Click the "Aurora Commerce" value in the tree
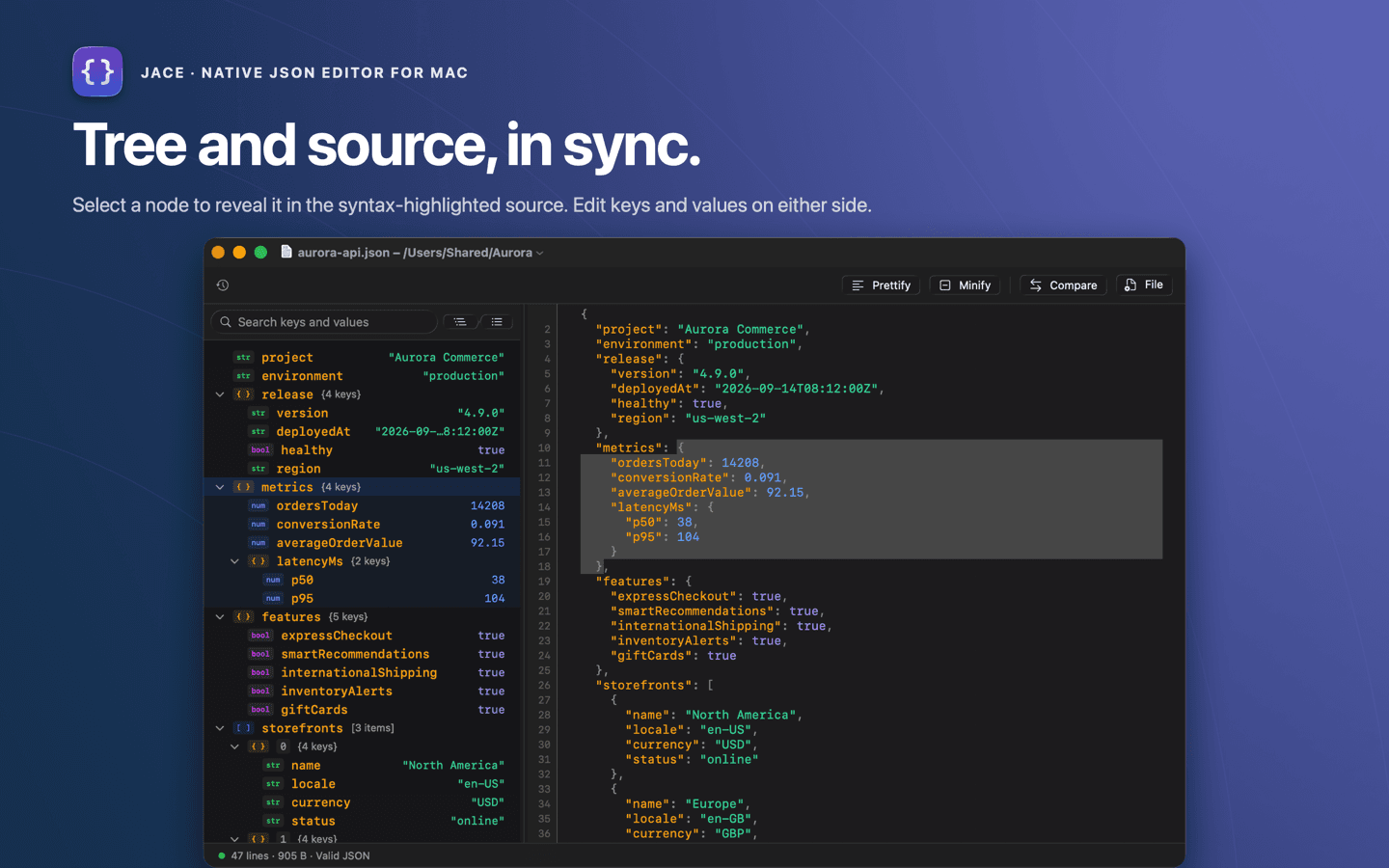This screenshot has height=868, width=1389. click(447, 358)
